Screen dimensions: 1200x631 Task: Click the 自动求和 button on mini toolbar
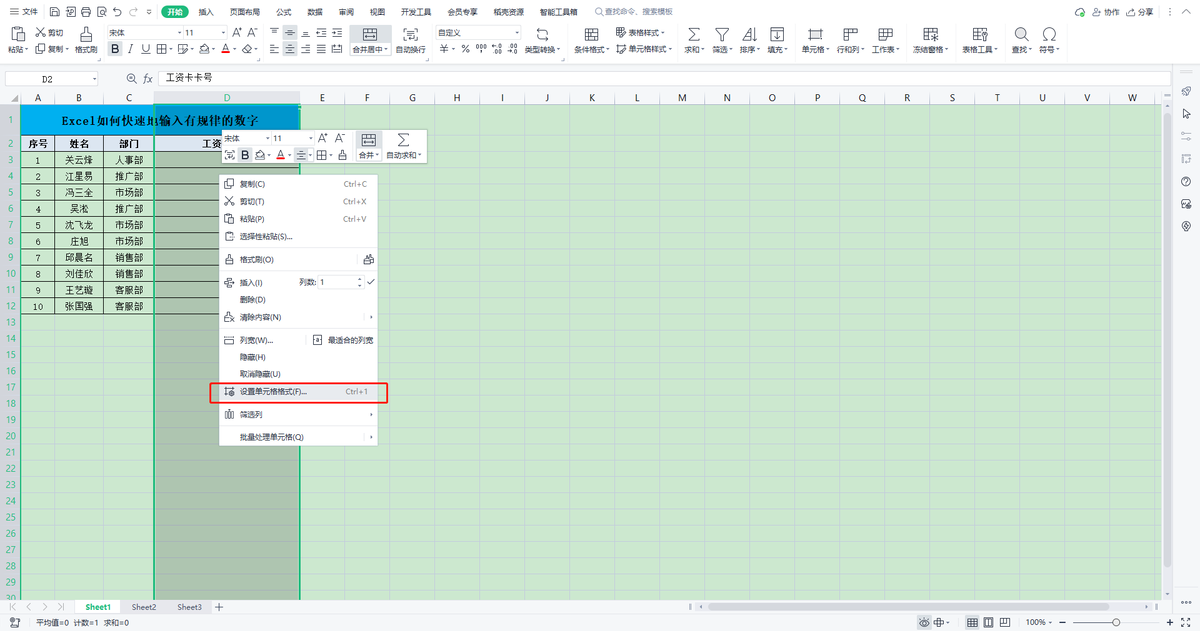[404, 147]
